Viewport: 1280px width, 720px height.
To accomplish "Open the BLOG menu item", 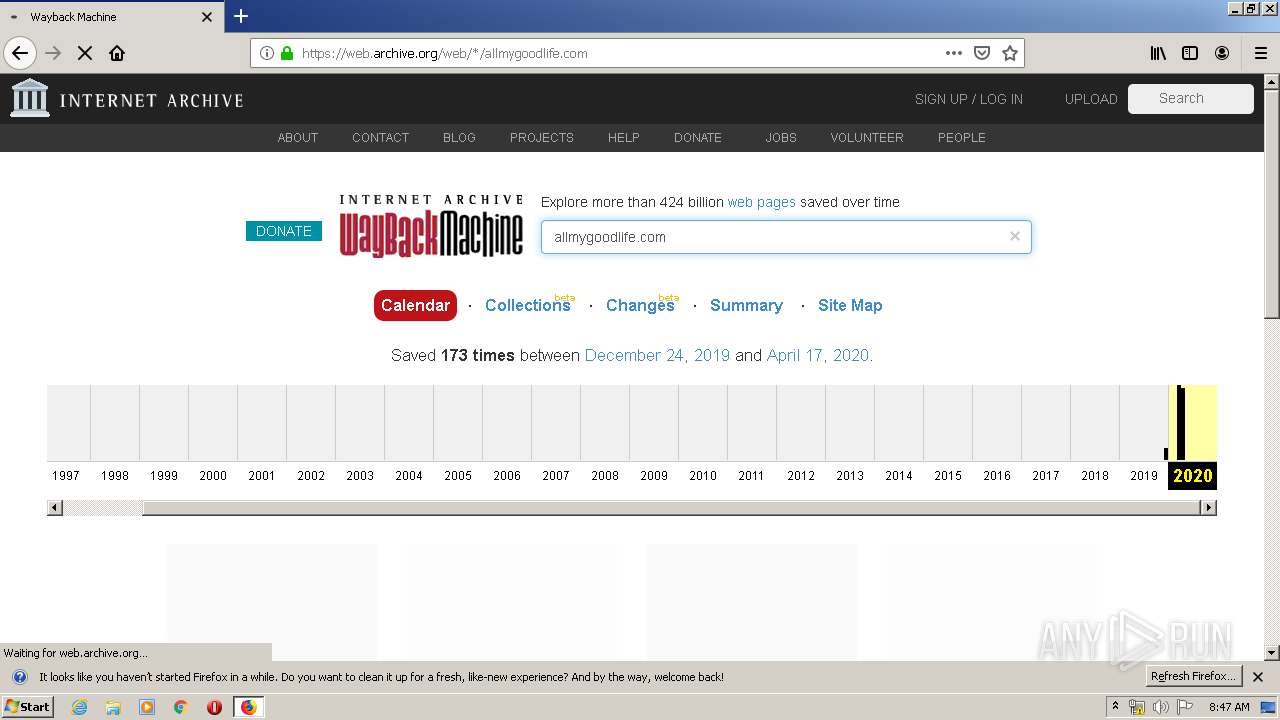I will click(x=459, y=138).
